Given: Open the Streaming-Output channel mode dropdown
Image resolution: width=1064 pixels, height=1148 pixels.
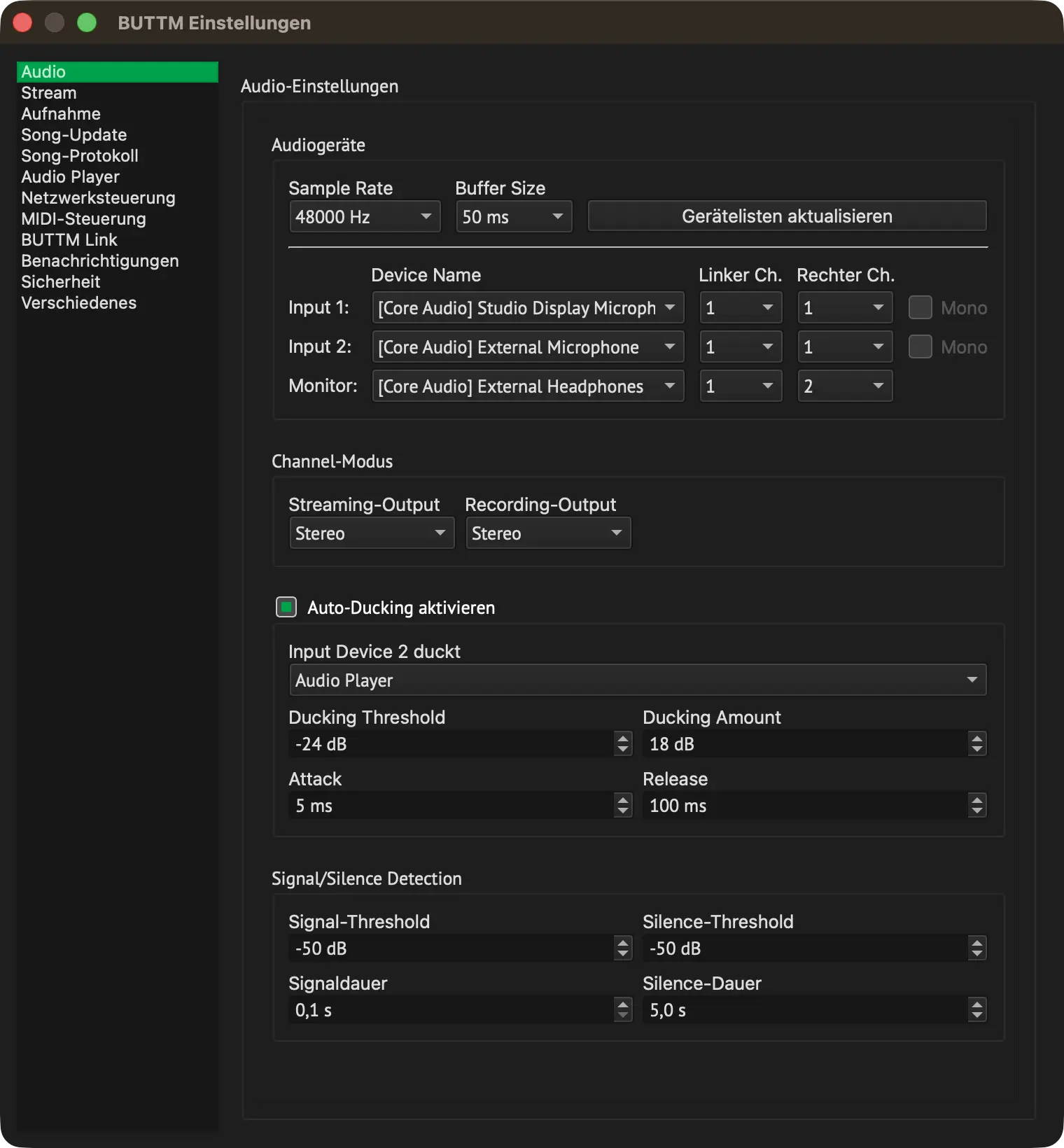Looking at the screenshot, I should point(372,533).
